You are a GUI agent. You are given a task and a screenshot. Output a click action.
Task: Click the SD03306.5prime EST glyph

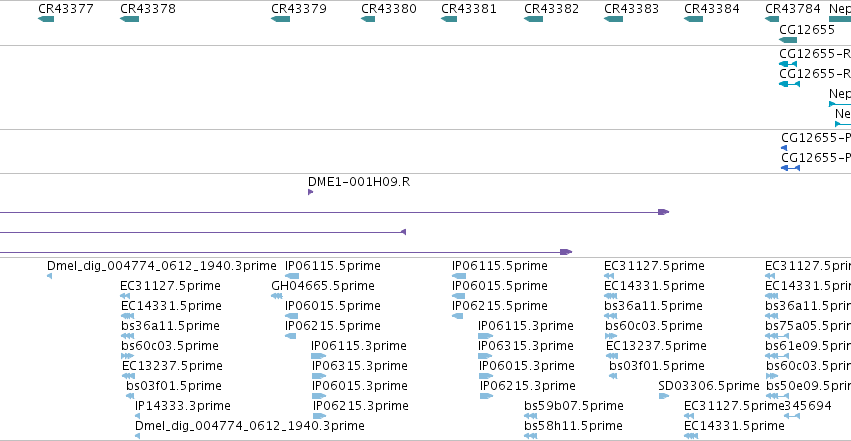coord(664,397)
